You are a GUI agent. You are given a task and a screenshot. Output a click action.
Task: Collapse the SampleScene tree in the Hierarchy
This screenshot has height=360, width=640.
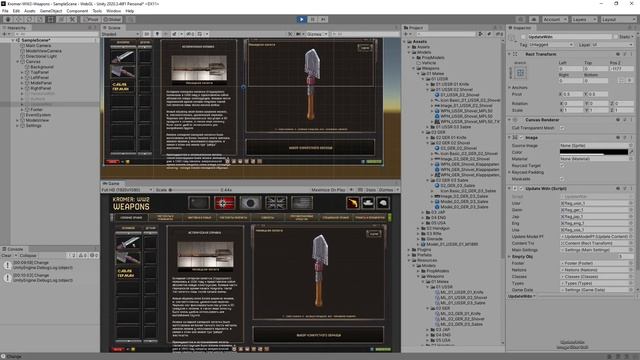click(13, 40)
